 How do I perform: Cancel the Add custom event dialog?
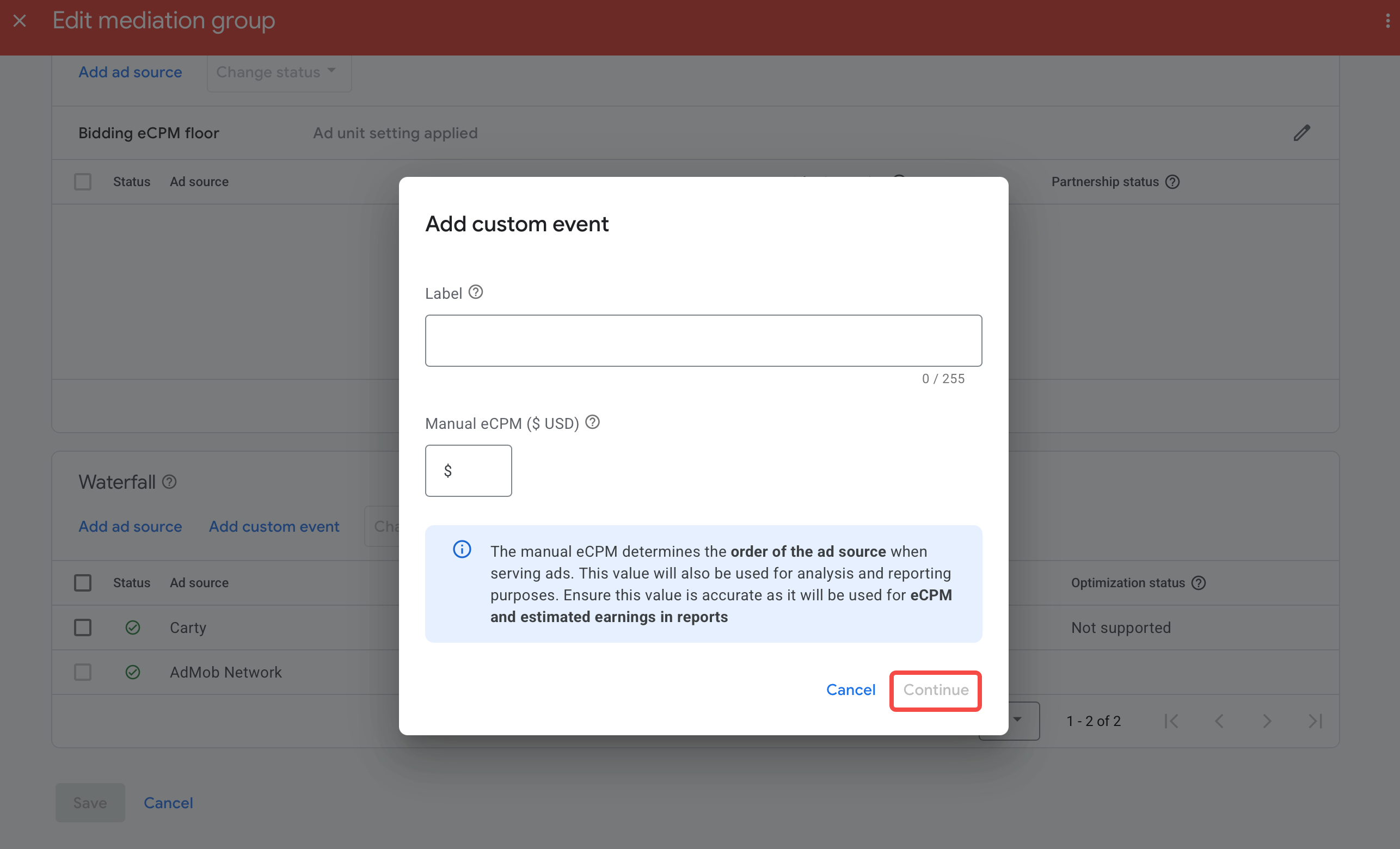(850, 690)
